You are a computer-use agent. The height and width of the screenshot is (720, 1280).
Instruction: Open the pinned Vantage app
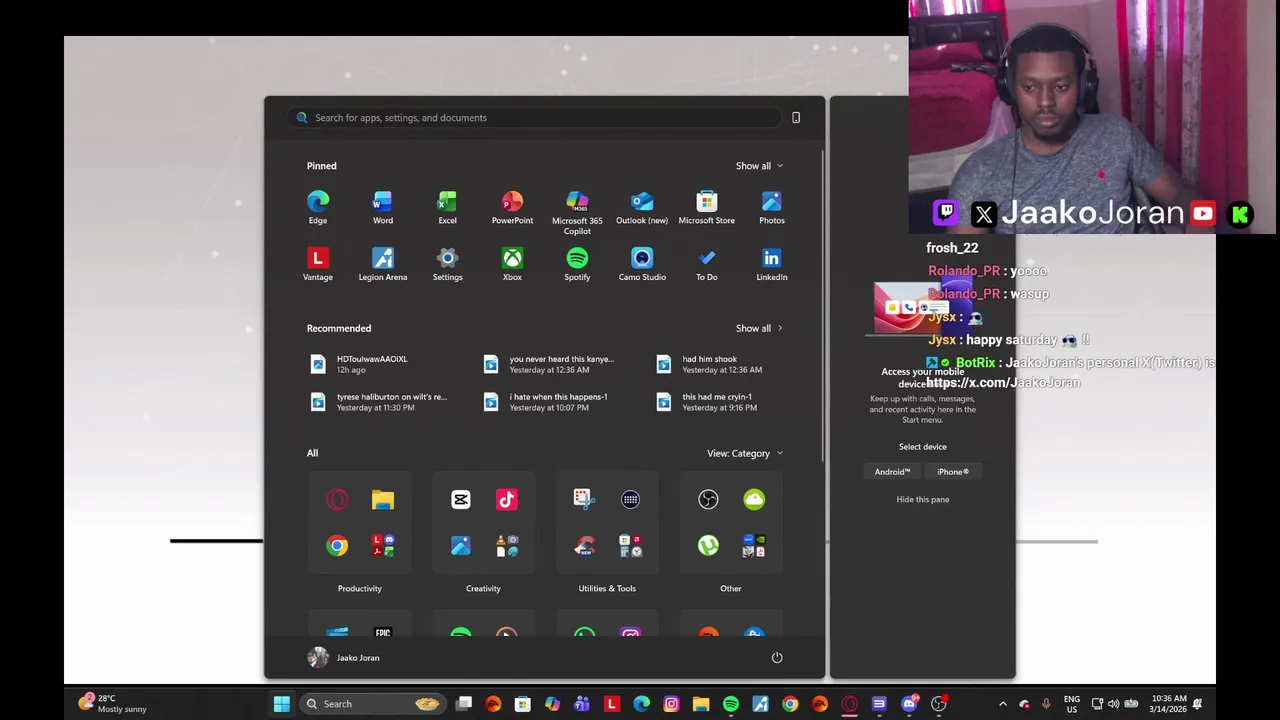tap(318, 265)
